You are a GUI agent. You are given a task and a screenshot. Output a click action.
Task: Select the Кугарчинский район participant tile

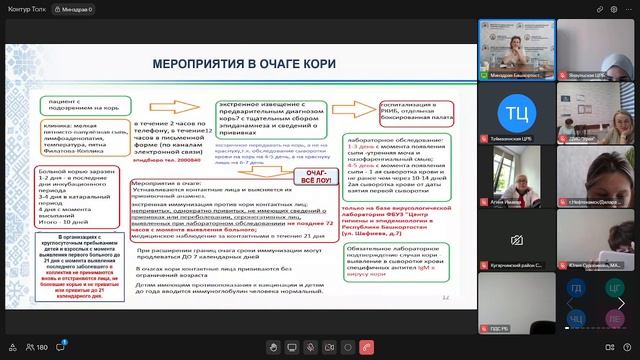pos(517,240)
